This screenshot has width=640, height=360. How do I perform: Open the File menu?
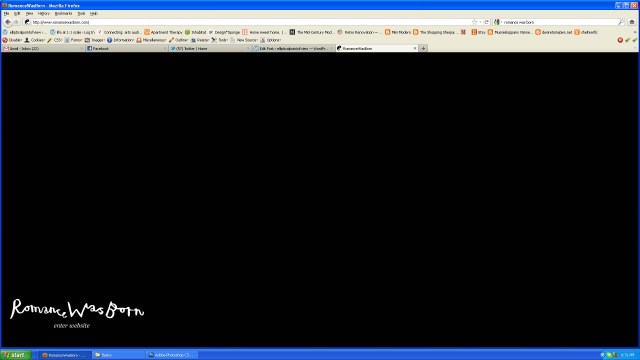[x=7, y=13]
